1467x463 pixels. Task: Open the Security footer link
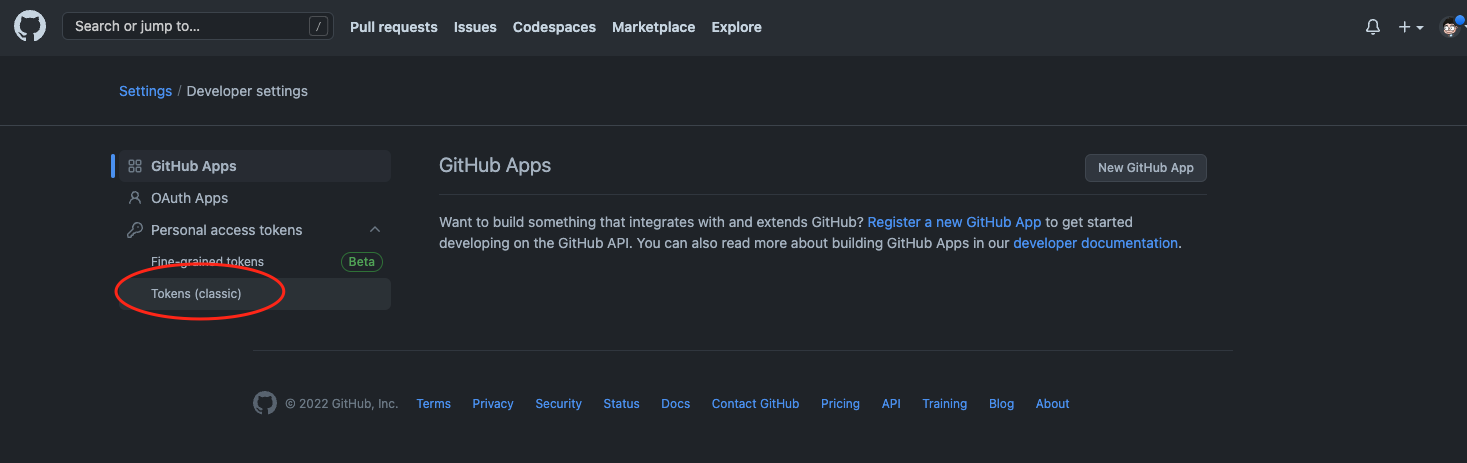(558, 404)
